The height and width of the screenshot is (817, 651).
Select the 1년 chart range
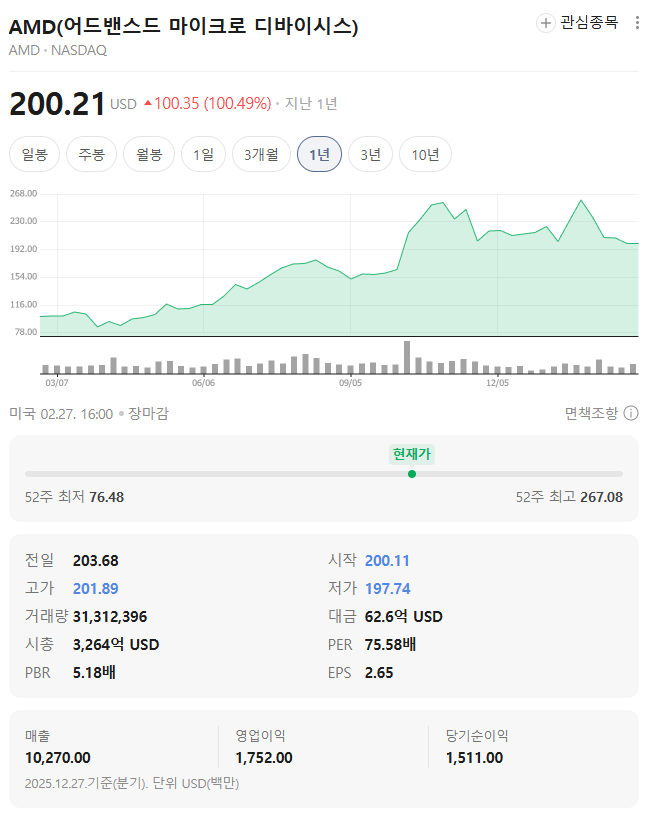319,154
